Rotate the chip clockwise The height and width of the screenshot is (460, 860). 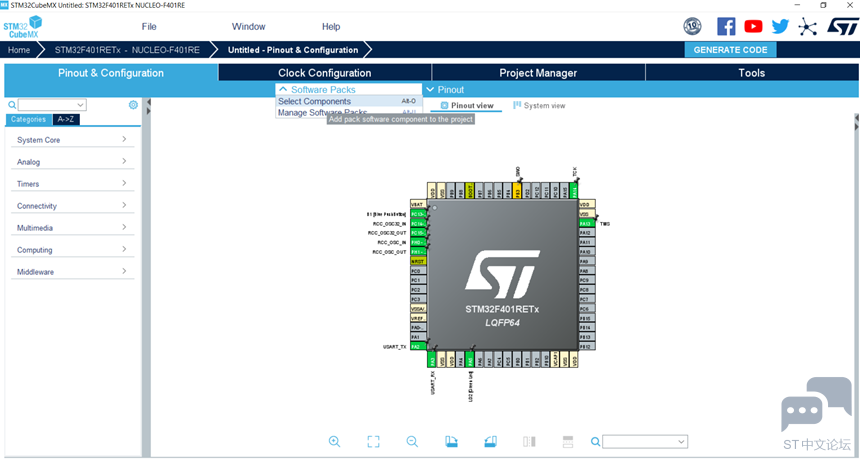(x=451, y=441)
